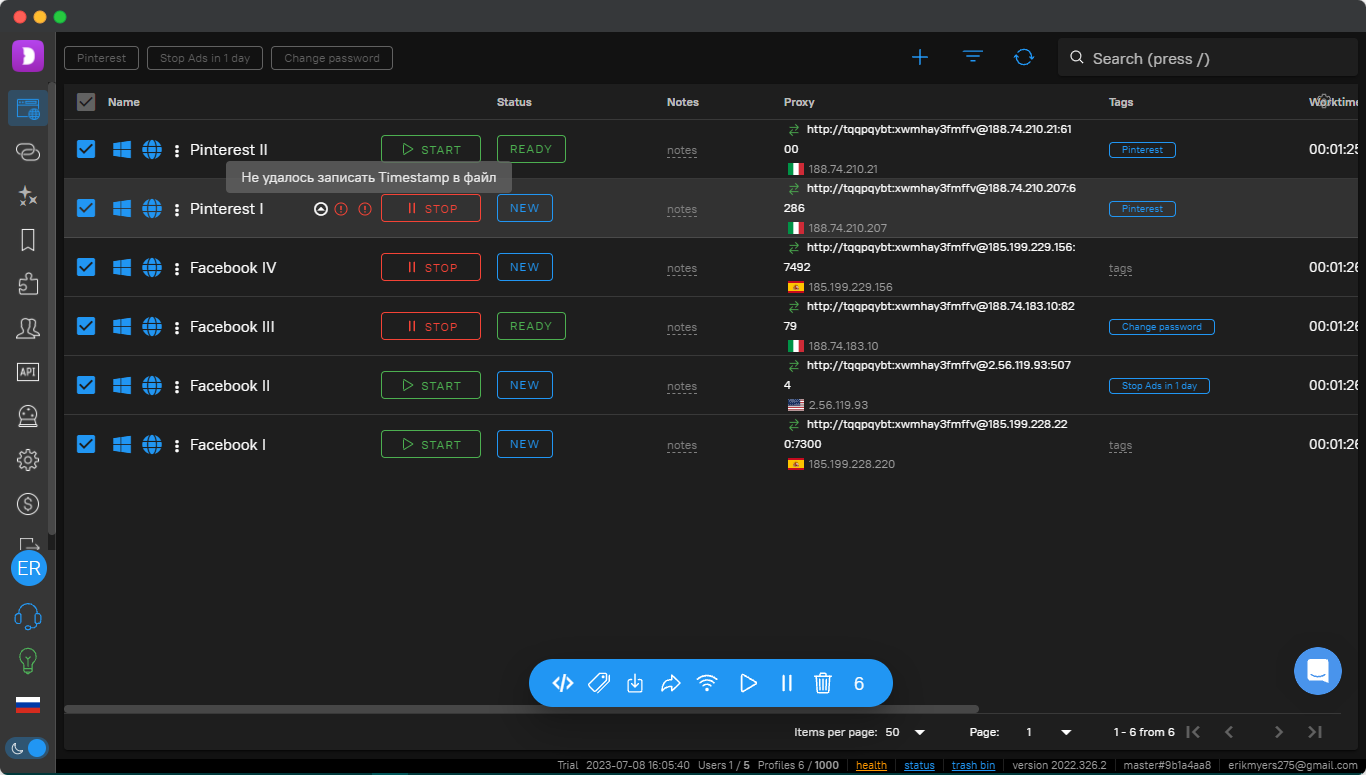Click the Wi-Fi proxy check icon in bulk bar
1366x775 pixels.
point(707,683)
